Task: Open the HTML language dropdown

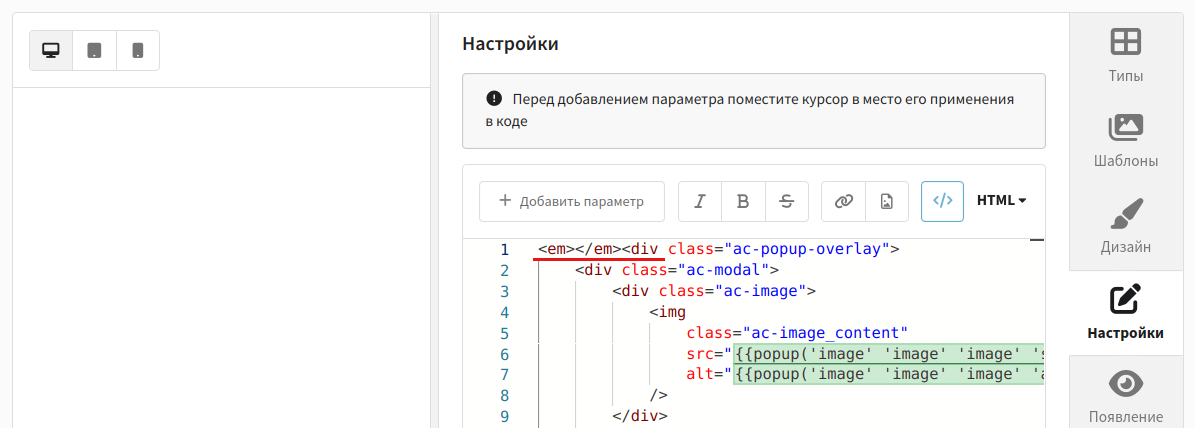Action: pos(1001,201)
